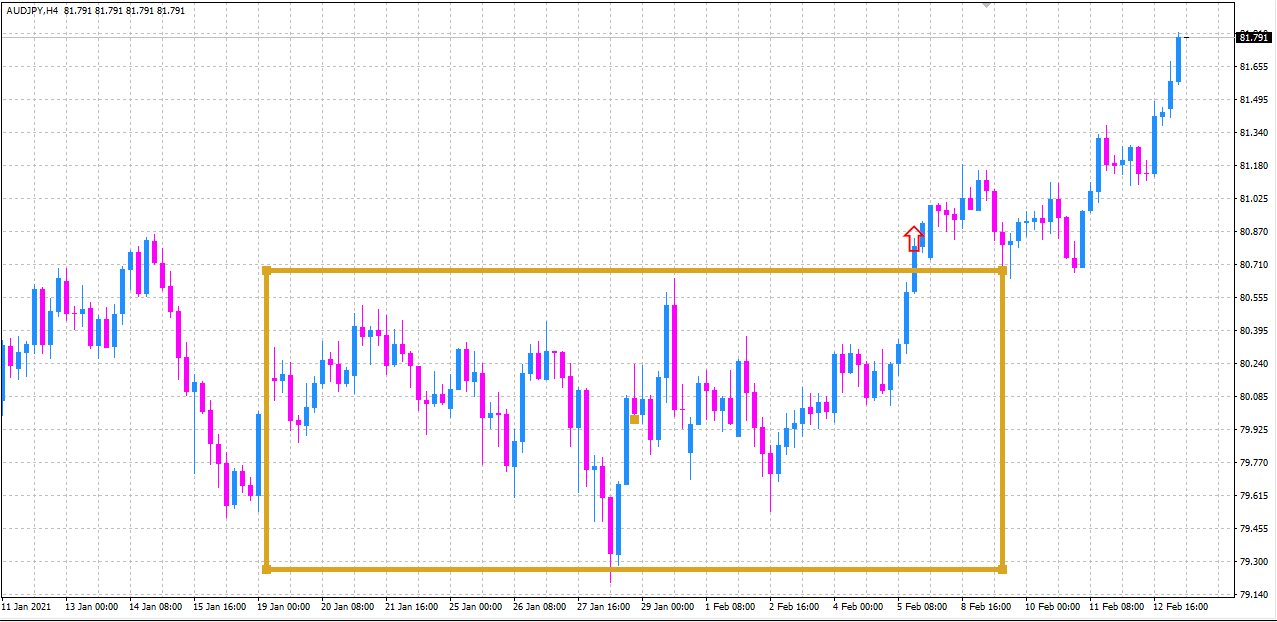1277x622 pixels.
Task: Select the 11 Jan 2021 date label
Action: pyautogui.click(x=26, y=606)
